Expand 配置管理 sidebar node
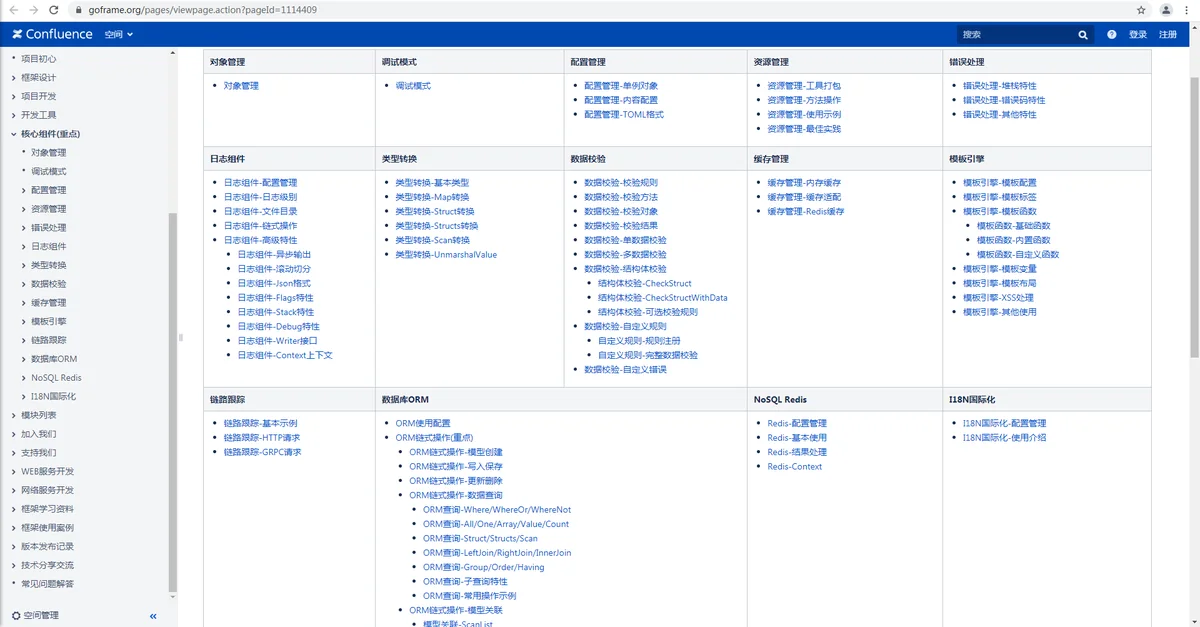The image size is (1200, 627). 24,190
